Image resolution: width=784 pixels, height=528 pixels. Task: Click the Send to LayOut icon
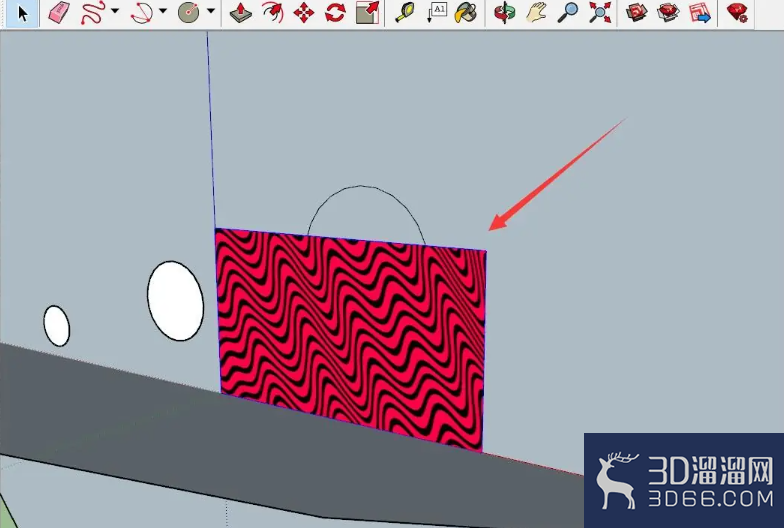pyautogui.click(x=700, y=12)
